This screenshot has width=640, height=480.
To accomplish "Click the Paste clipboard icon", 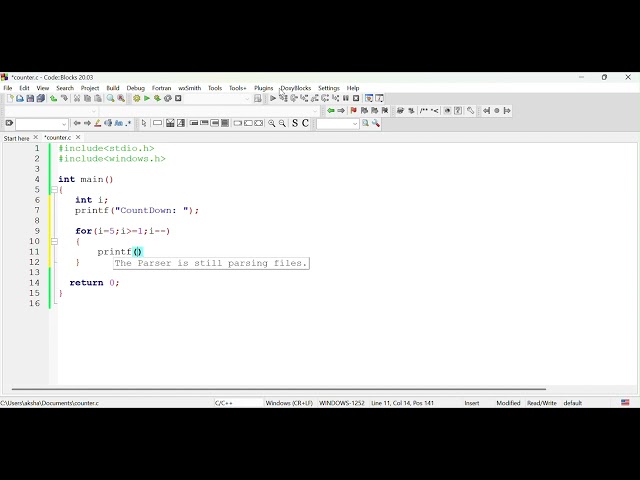I will [98, 98].
